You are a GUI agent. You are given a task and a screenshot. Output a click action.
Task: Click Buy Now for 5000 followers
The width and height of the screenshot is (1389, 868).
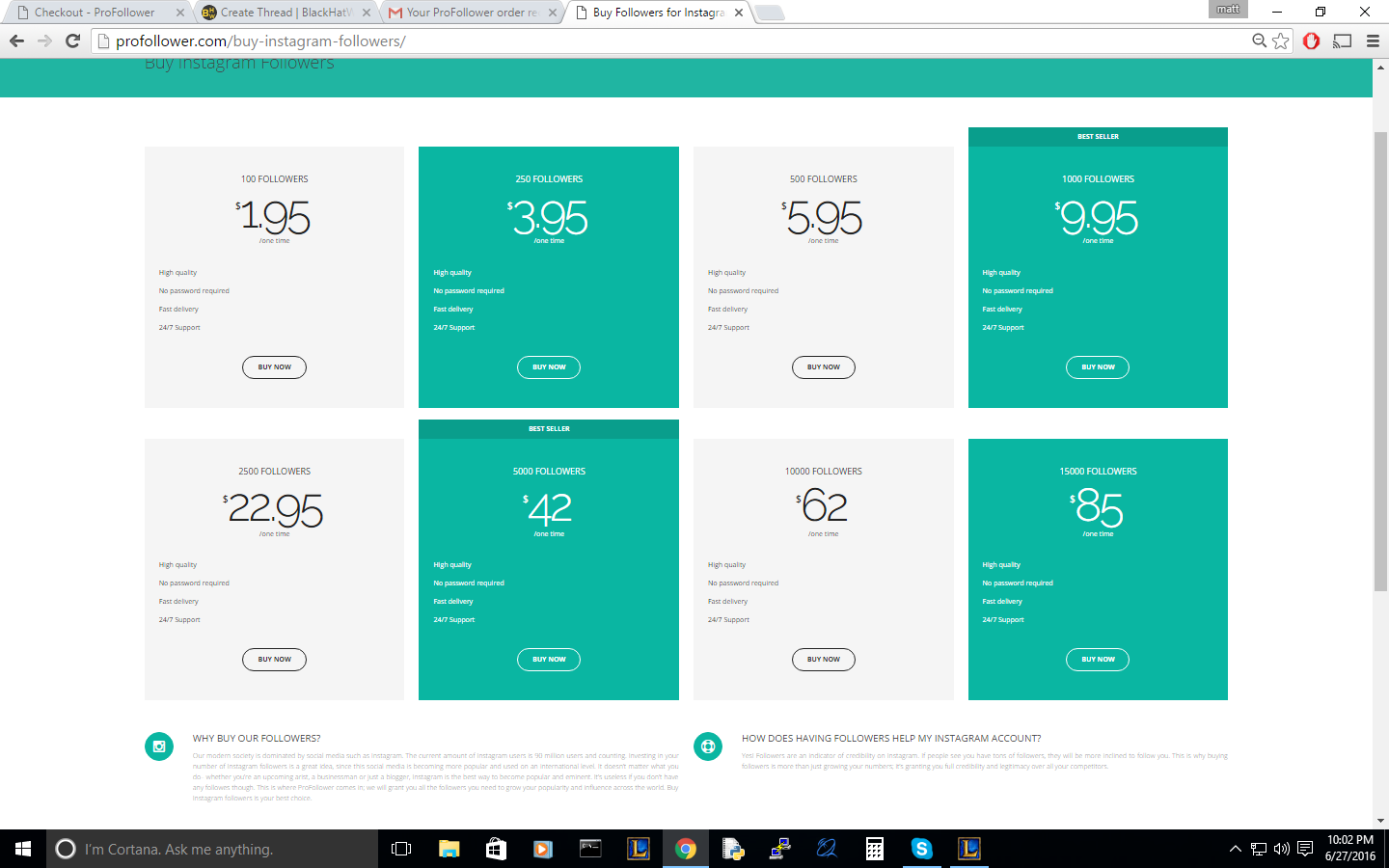click(x=549, y=660)
